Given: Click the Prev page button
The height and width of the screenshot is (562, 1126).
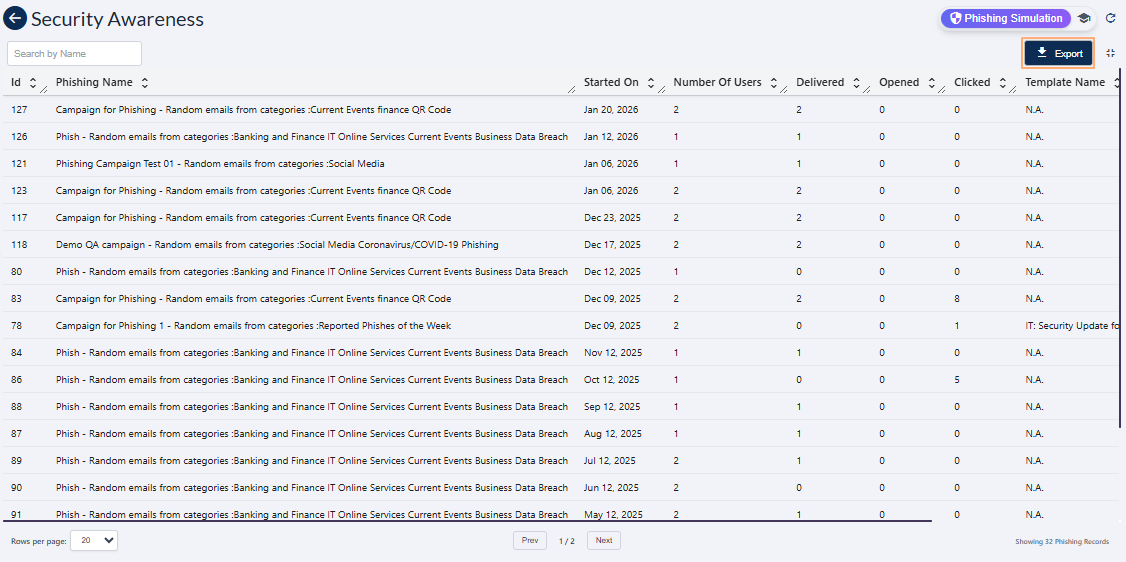Looking at the screenshot, I should pyautogui.click(x=530, y=541).
